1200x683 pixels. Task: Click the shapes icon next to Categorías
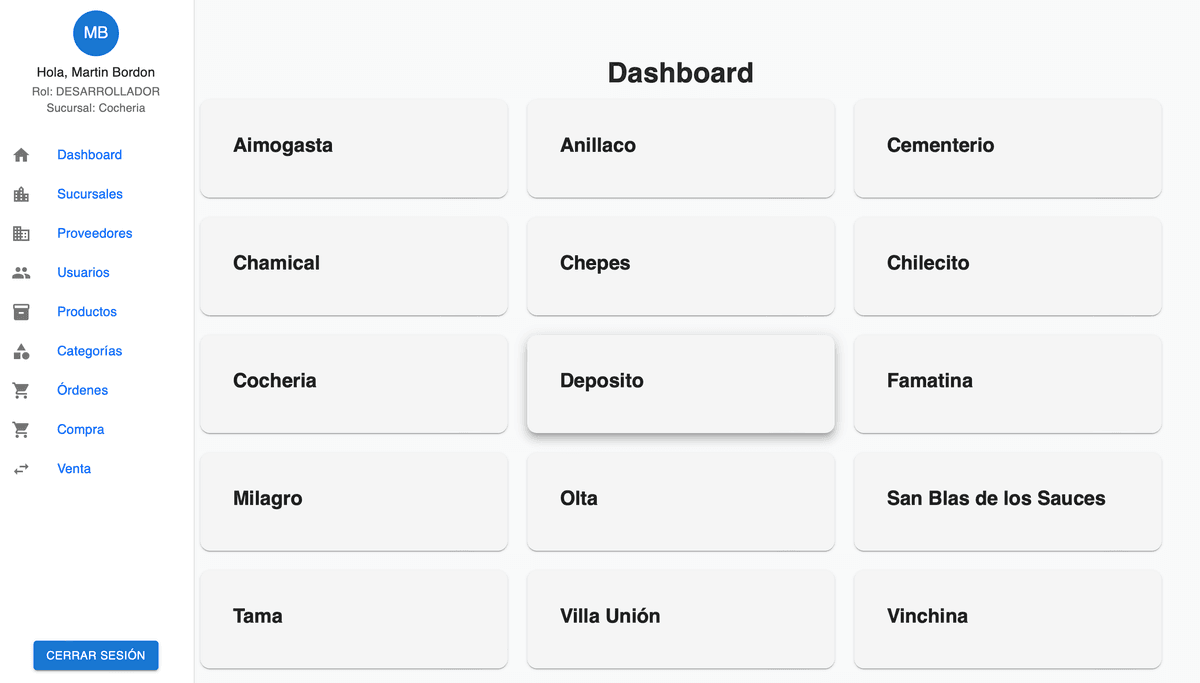pos(21,351)
